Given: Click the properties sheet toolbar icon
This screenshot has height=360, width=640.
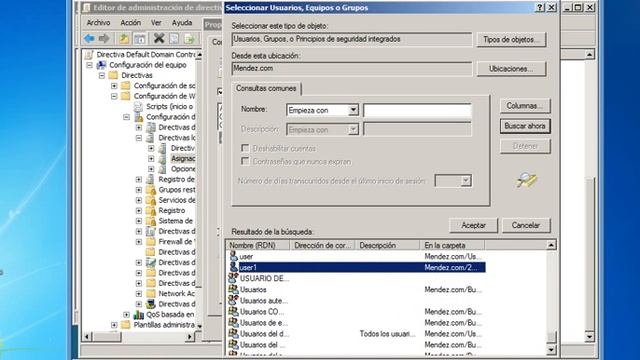Looking at the screenshot, I should tap(174, 39).
